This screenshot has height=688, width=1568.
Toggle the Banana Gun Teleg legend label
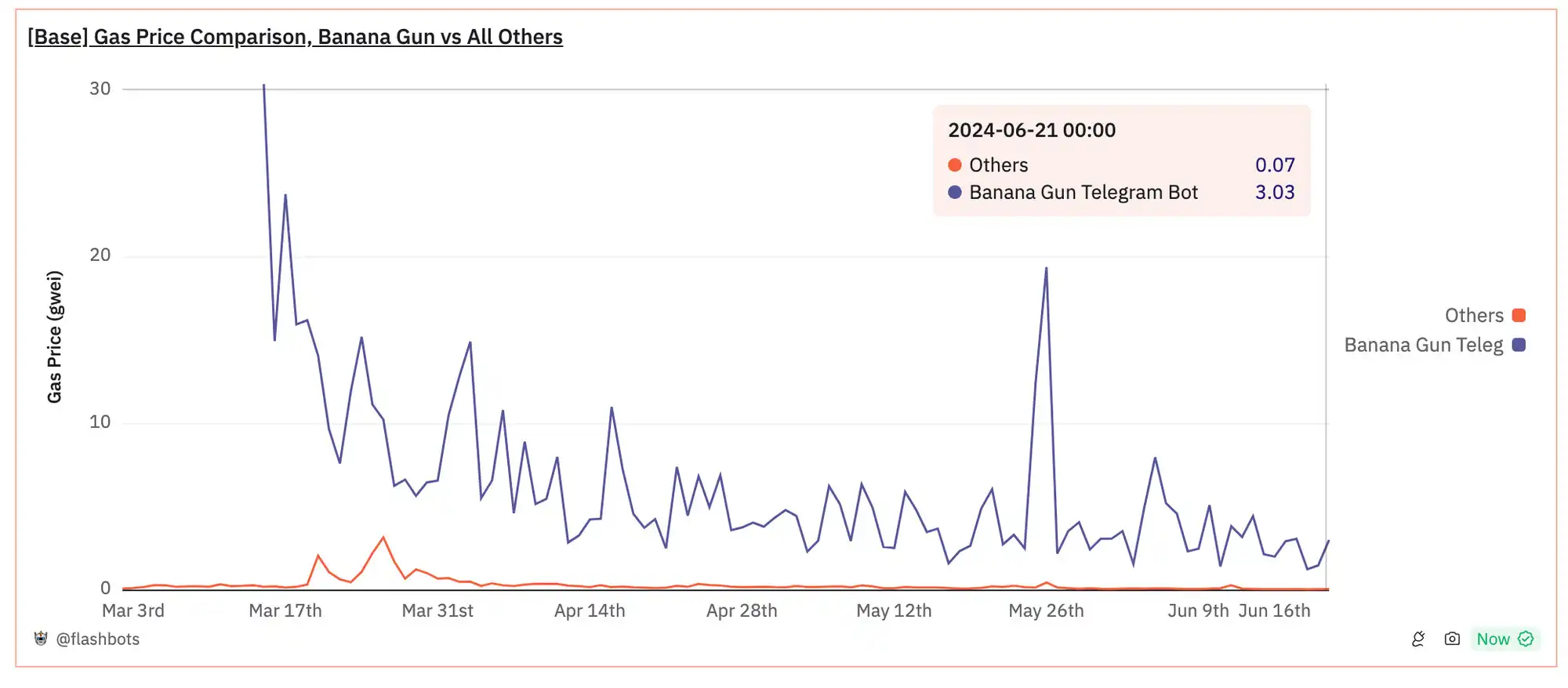[x=1424, y=346]
